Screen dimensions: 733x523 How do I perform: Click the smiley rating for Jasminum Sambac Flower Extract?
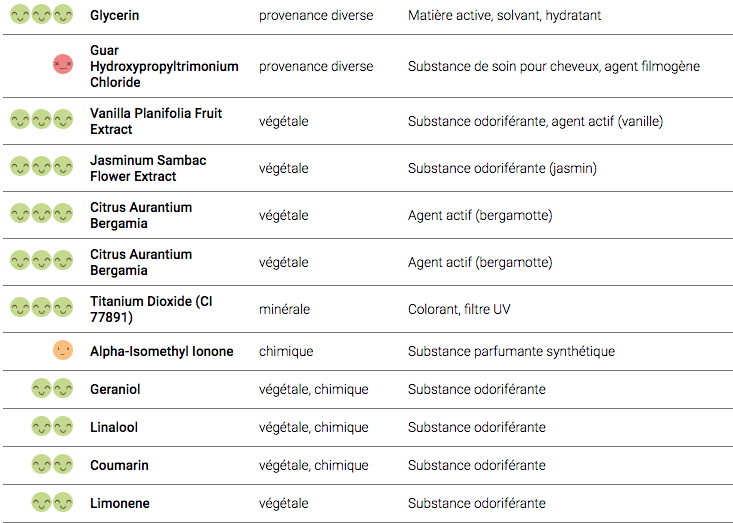pos(41,167)
